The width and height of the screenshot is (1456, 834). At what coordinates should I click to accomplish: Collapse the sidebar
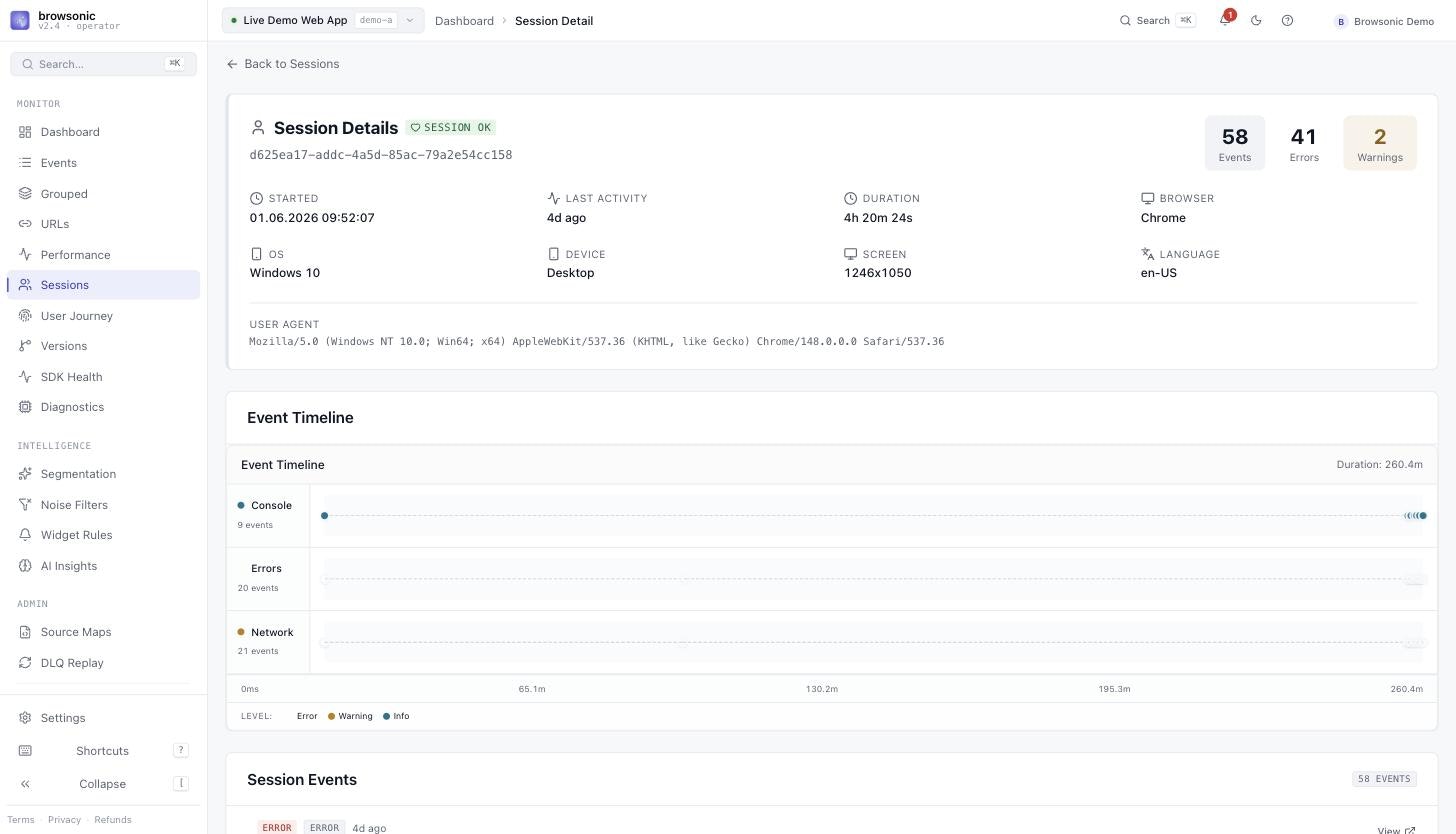103,784
